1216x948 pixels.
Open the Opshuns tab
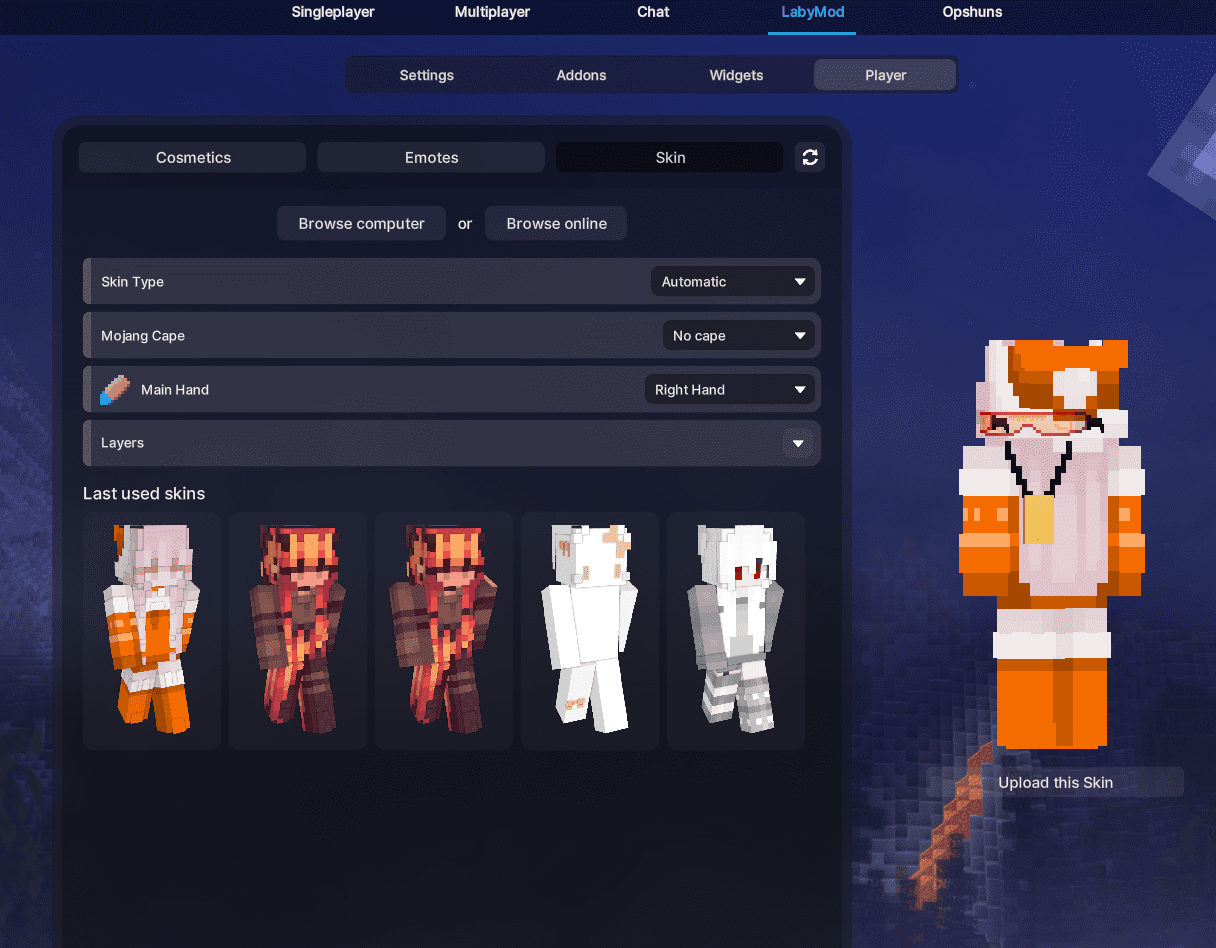coord(972,12)
